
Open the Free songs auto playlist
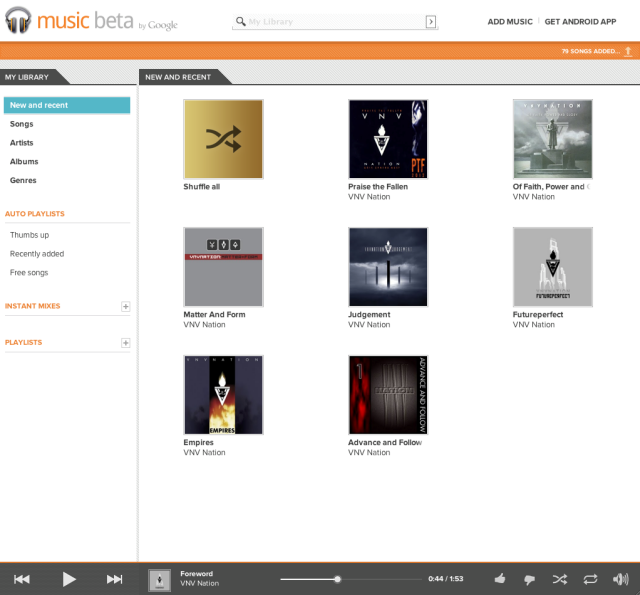tap(29, 273)
